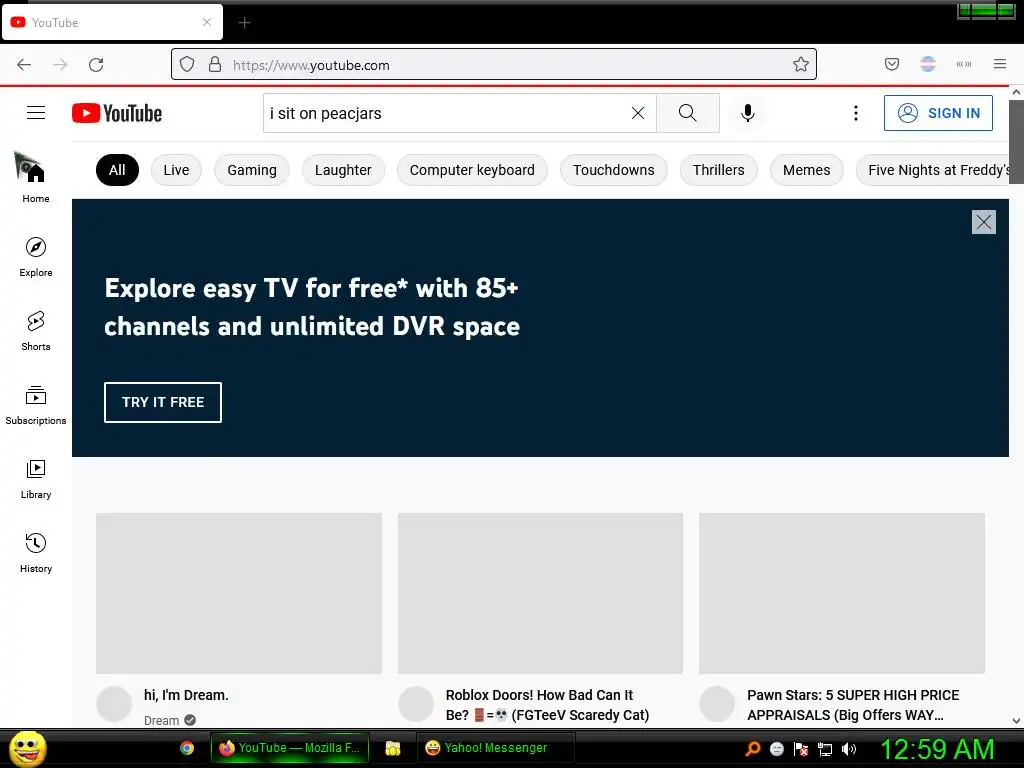1024x768 pixels.
Task: Open the Dream channel name link
Action: click(x=161, y=720)
